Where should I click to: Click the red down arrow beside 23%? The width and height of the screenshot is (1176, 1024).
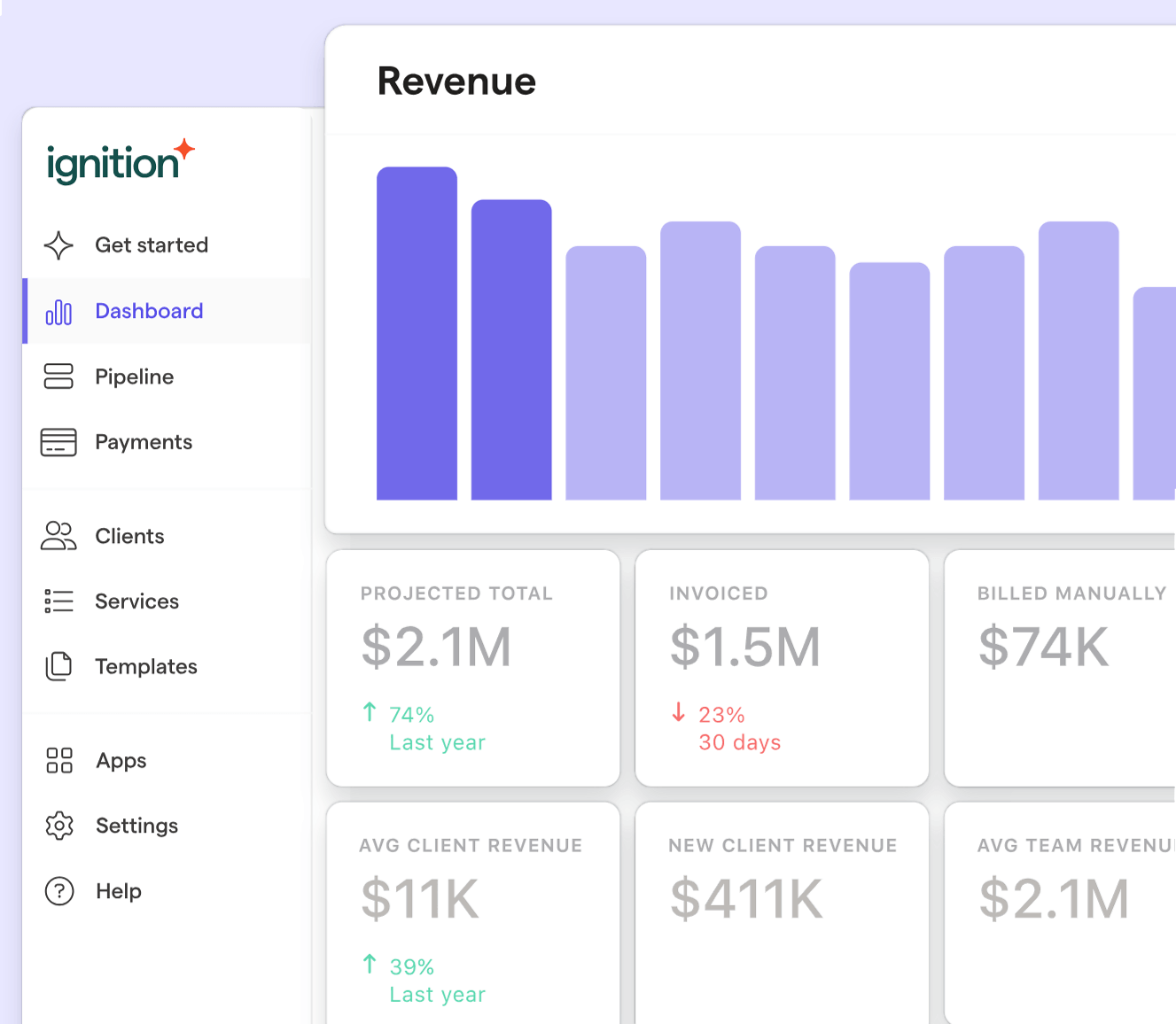[679, 712]
